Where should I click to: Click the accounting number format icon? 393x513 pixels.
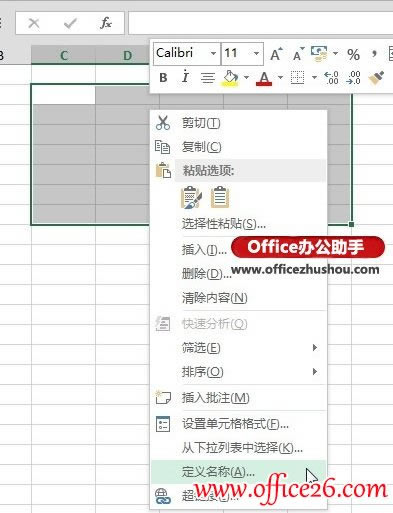(319, 54)
